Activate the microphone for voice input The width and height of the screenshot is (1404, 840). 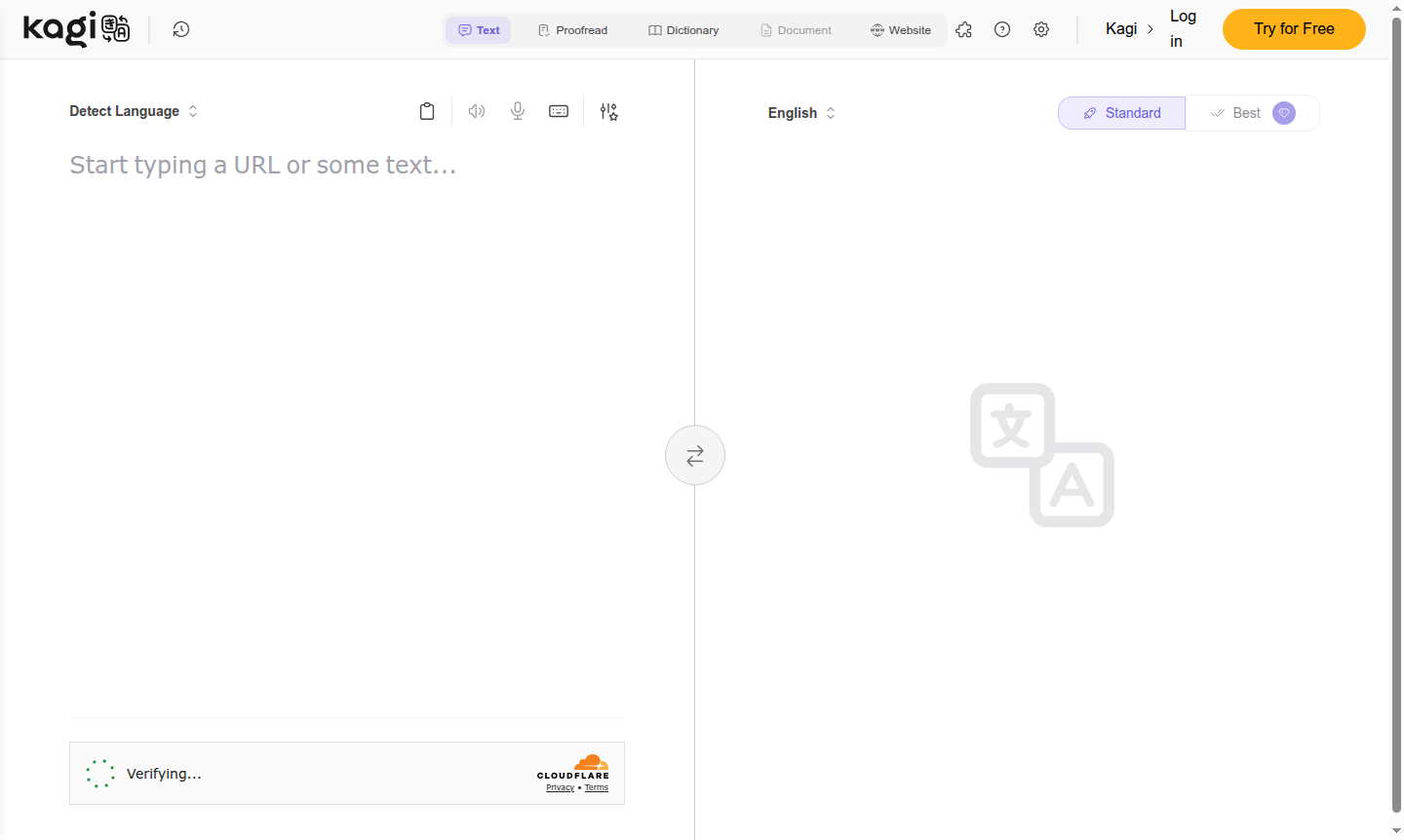(x=517, y=110)
